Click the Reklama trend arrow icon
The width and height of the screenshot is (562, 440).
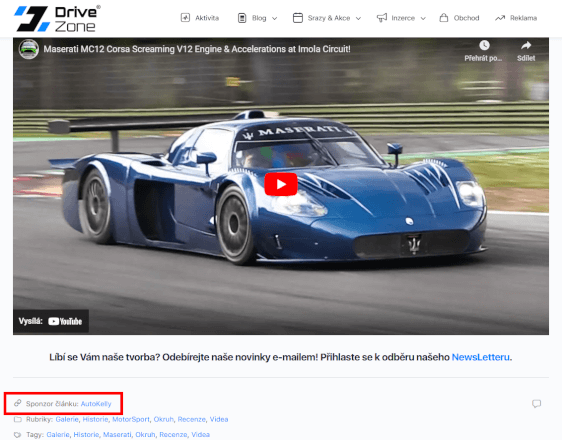(500, 18)
